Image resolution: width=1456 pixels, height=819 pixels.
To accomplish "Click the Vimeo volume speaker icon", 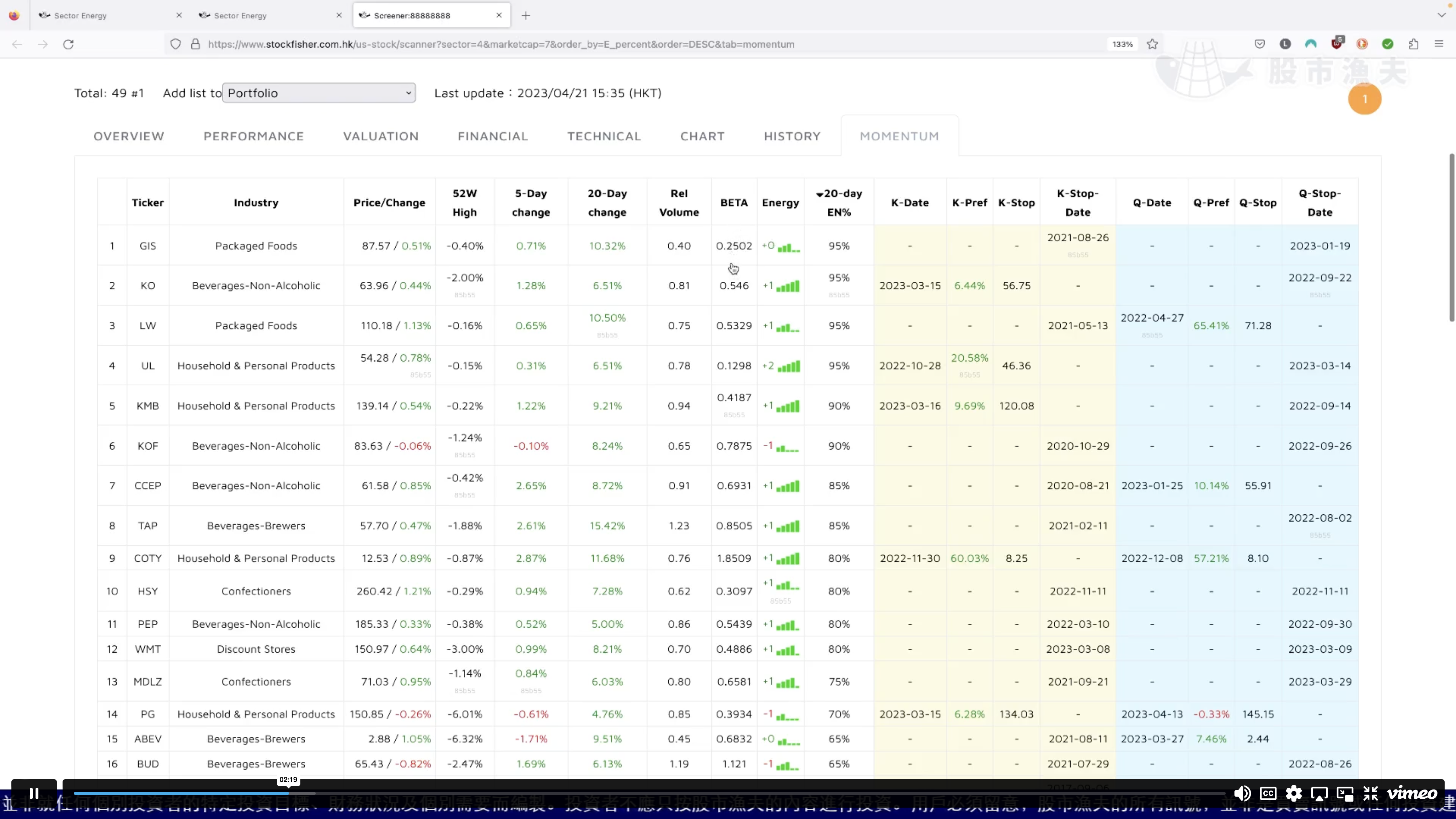I will click(1242, 793).
